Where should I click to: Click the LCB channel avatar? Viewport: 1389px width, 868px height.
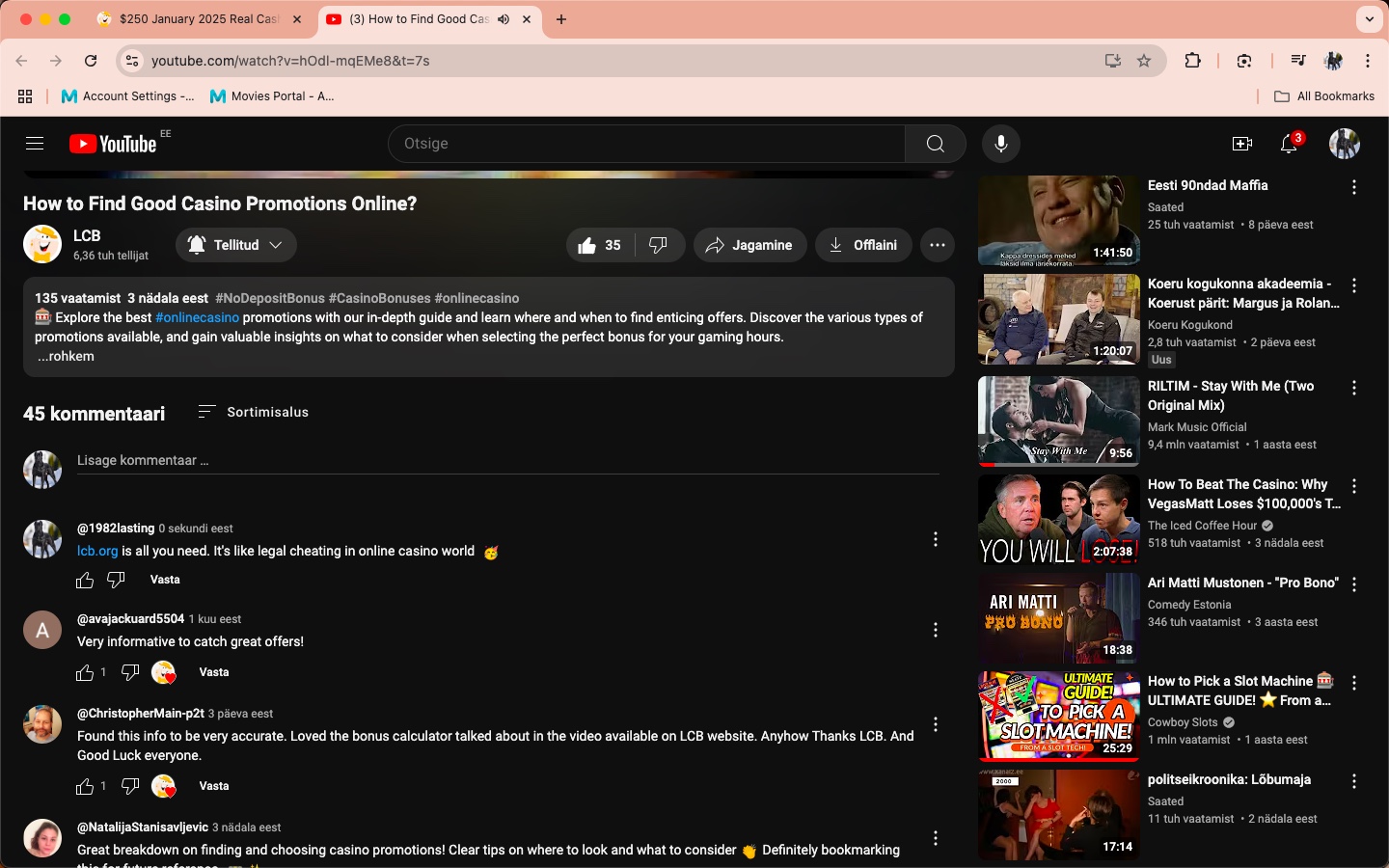click(42, 245)
